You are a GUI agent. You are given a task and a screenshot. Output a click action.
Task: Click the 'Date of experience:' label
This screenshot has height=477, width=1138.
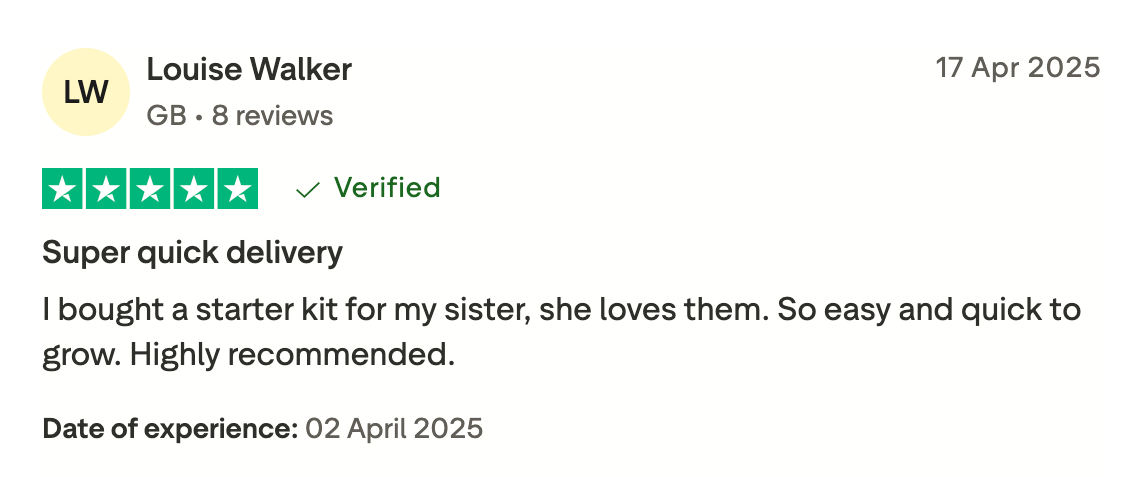[170, 429]
